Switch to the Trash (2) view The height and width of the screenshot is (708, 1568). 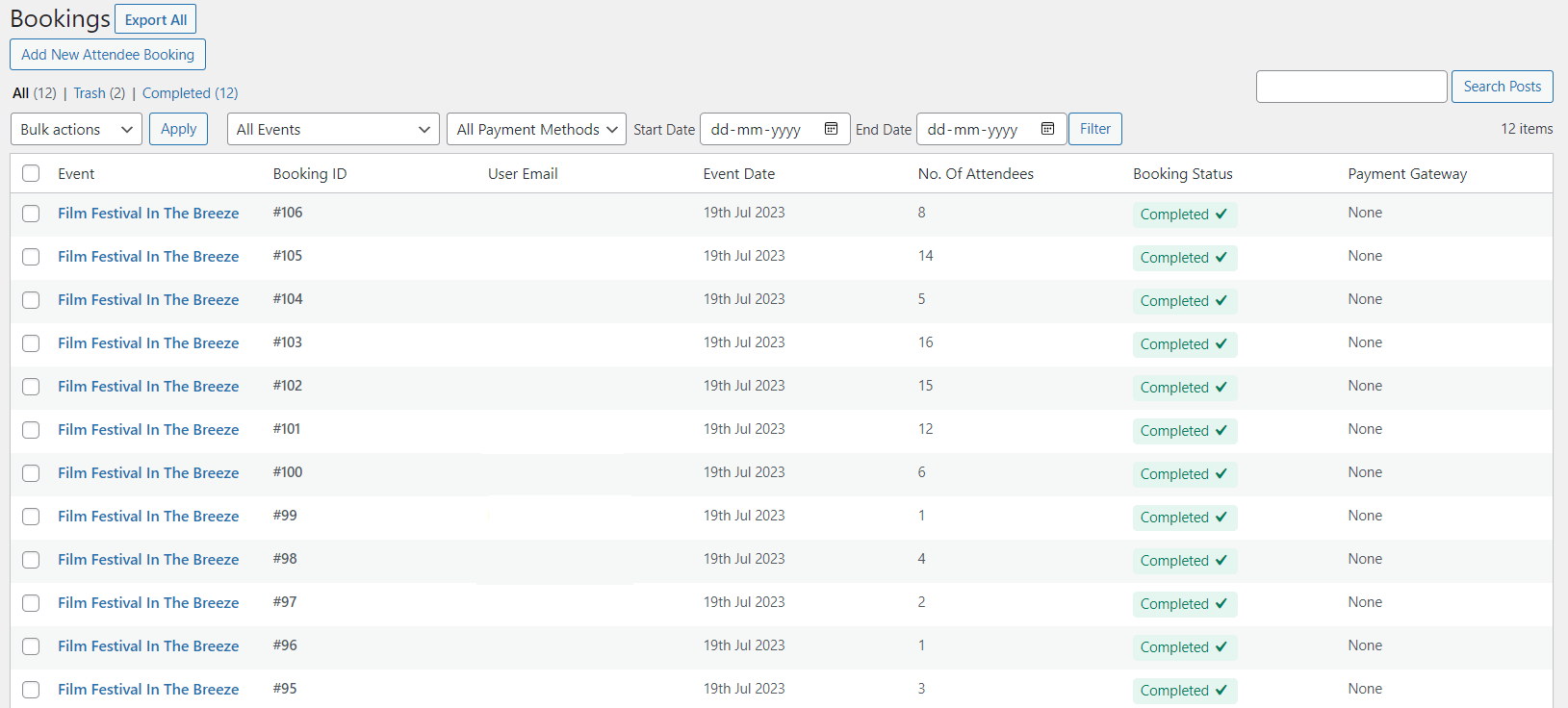[x=99, y=93]
